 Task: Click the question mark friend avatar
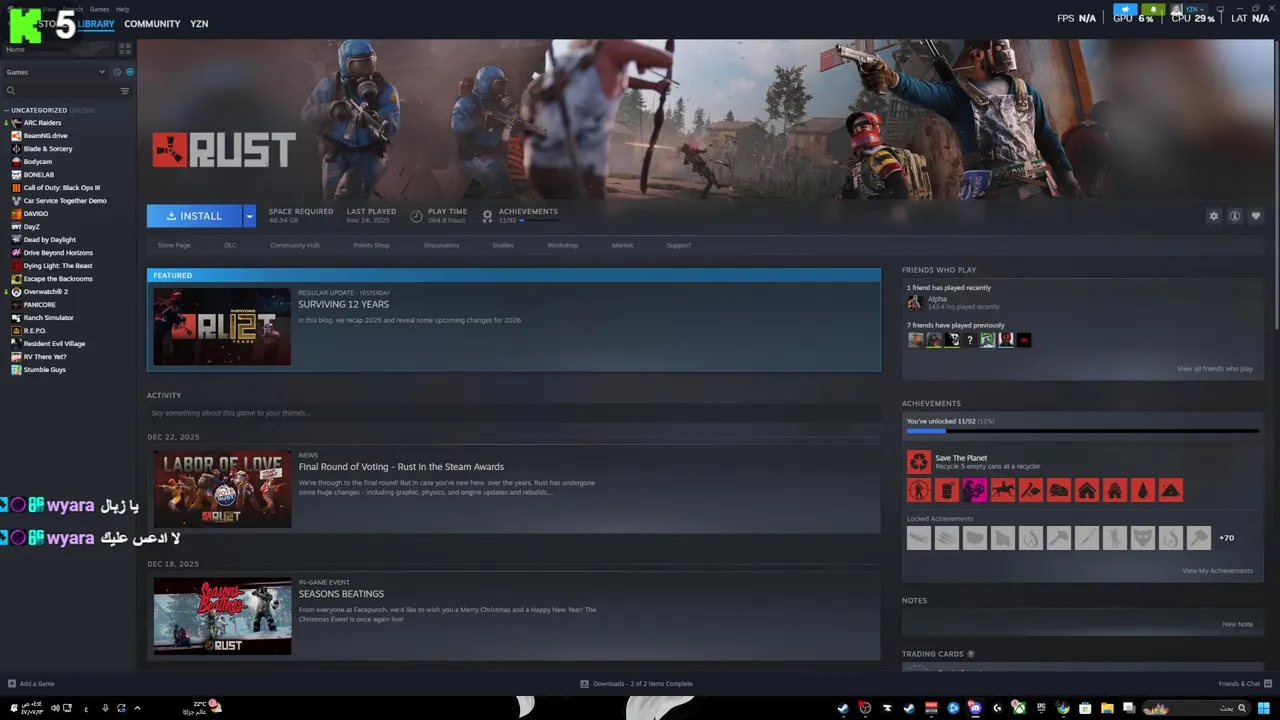pos(969,340)
